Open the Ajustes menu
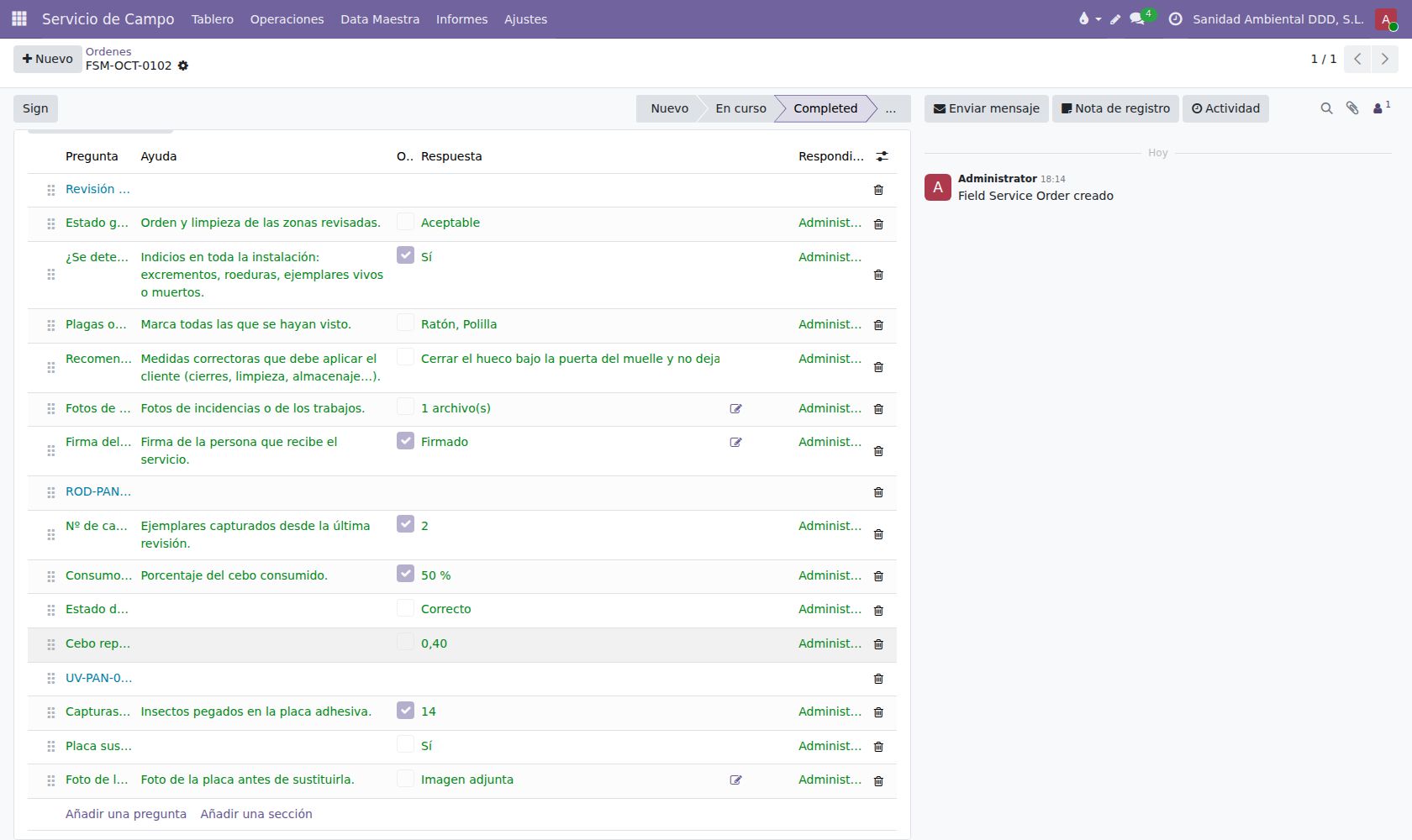The image size is (1412, 840). [525, 19]
